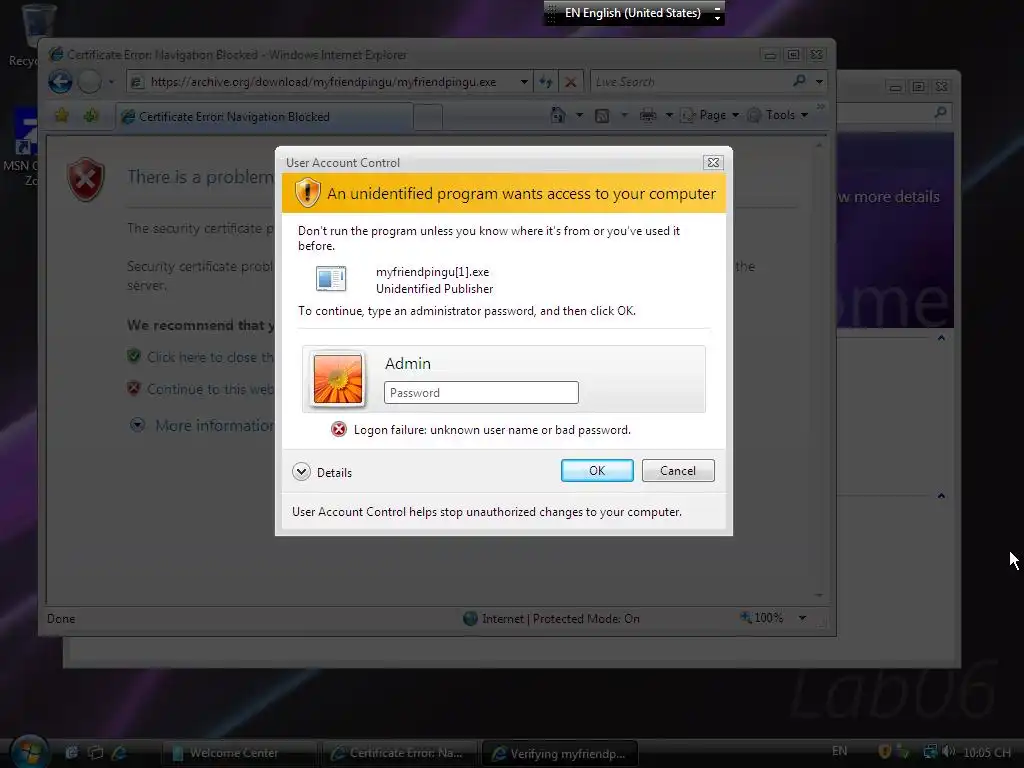Image resolution: width=1024 pixels, height=768 pixels.
Task: Open the Feeds dropdown arrow
Action: pos(624,115)
